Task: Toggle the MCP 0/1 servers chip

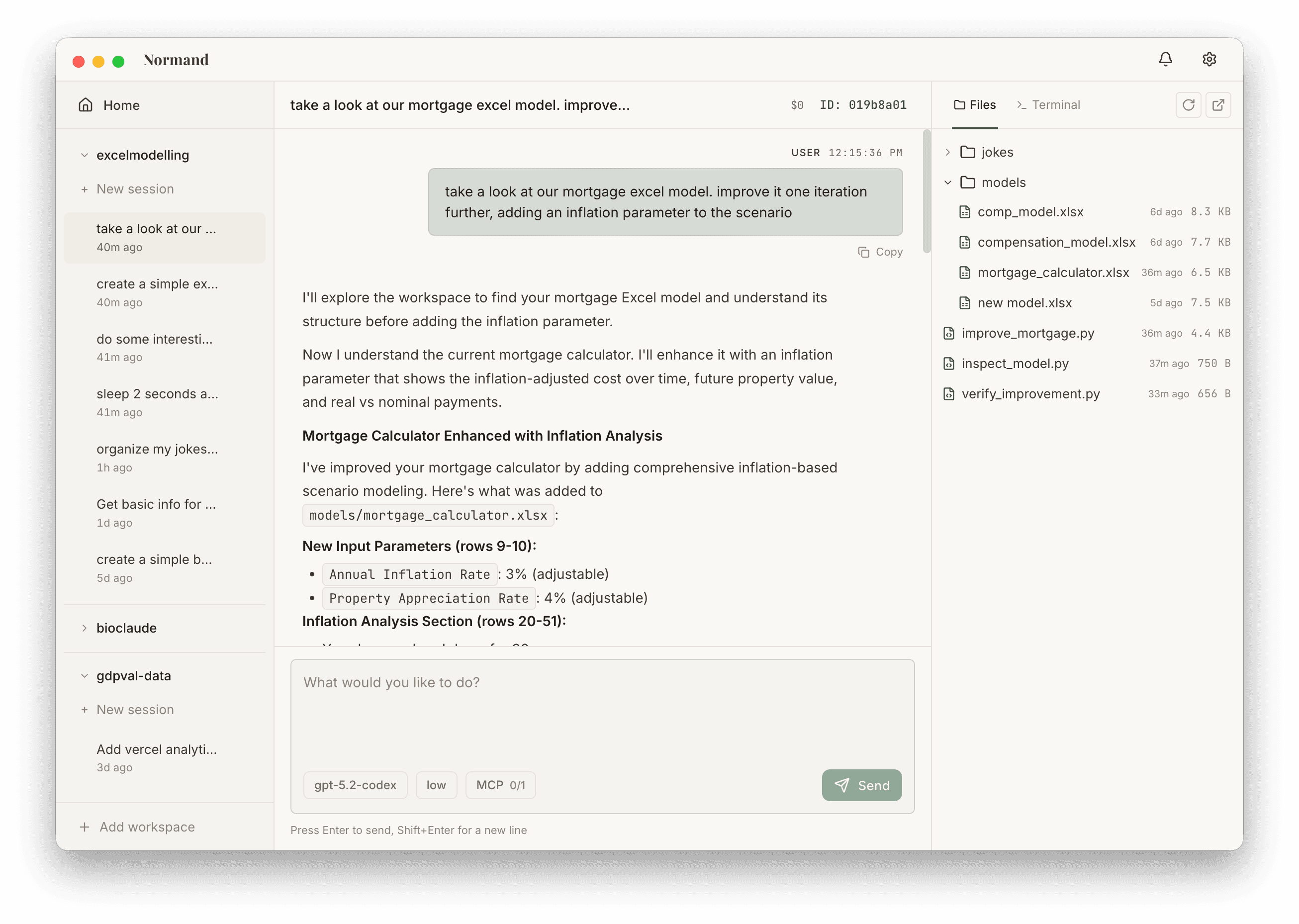Action: coord(500,785)
